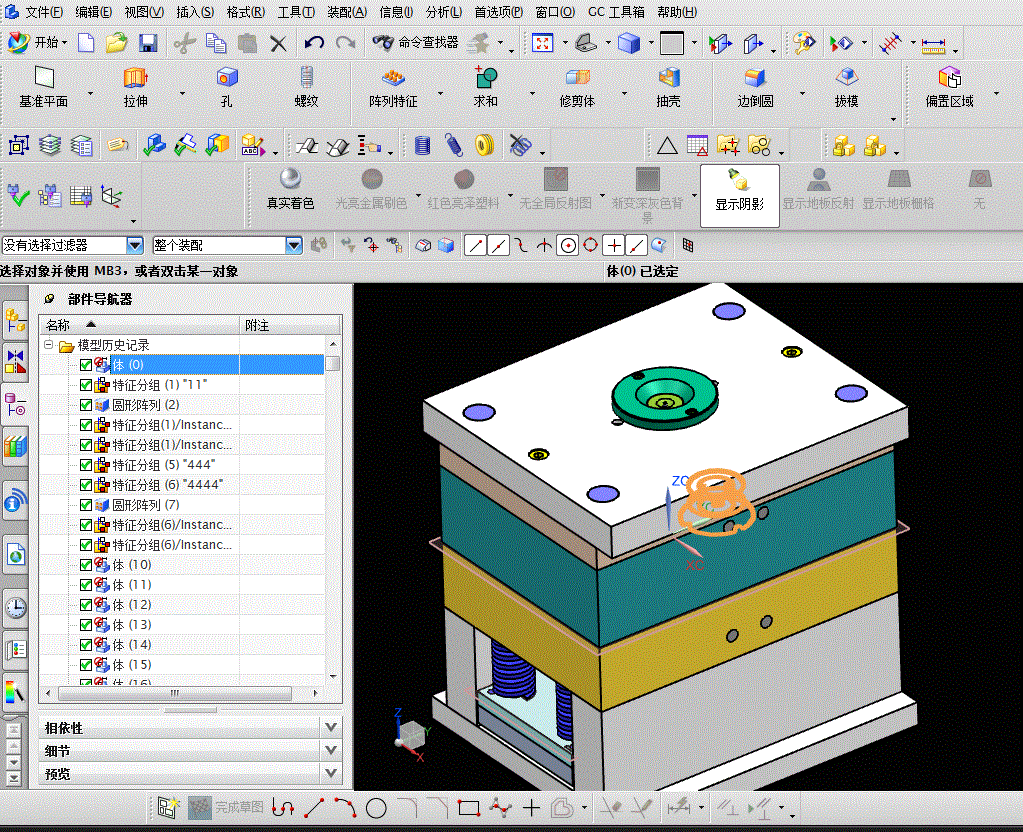Click the yellow gear wheel icon
The height and width of the screenshot is (832, 1023).
(484, 146)
